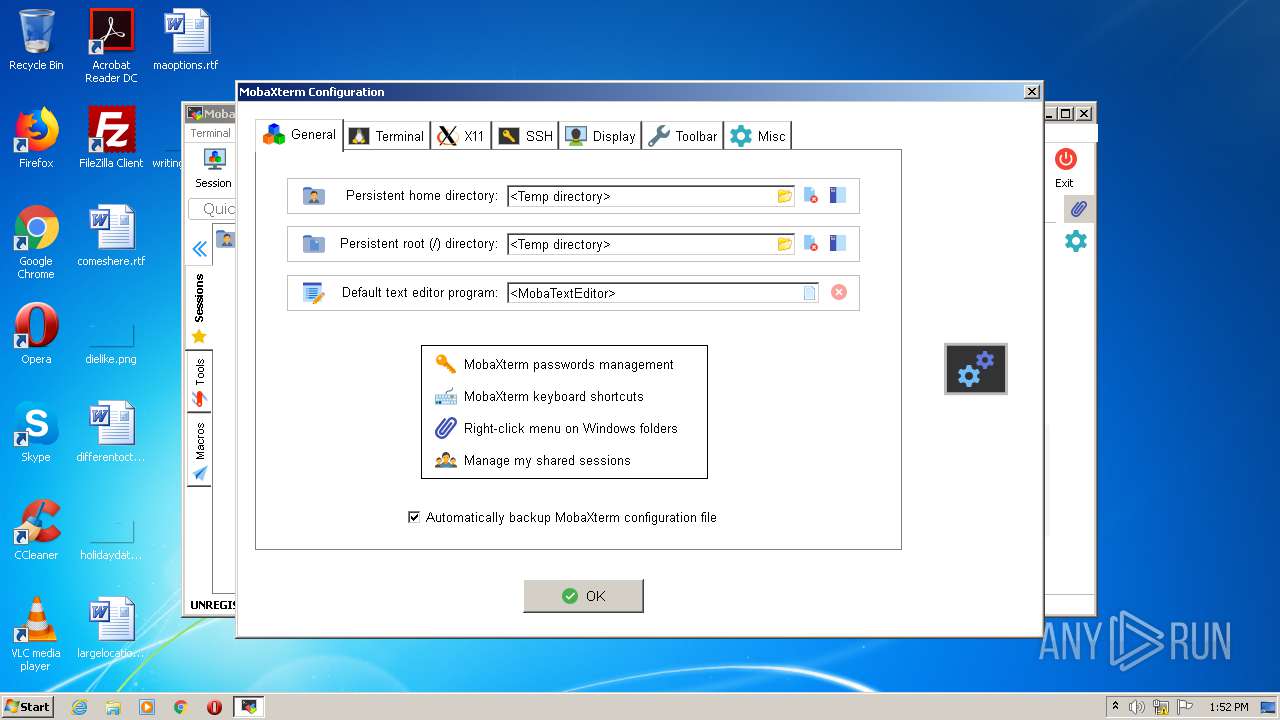Open the SSH settings tab
1280x720 pixels.
click(525, 136)
